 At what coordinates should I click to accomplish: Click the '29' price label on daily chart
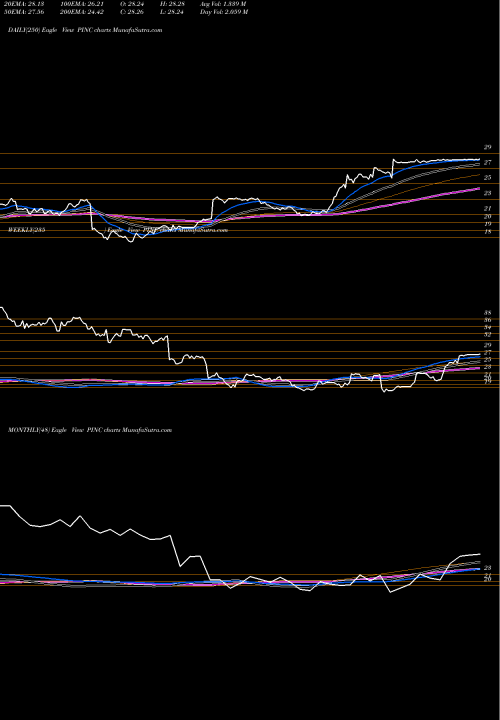coord(488,147)
